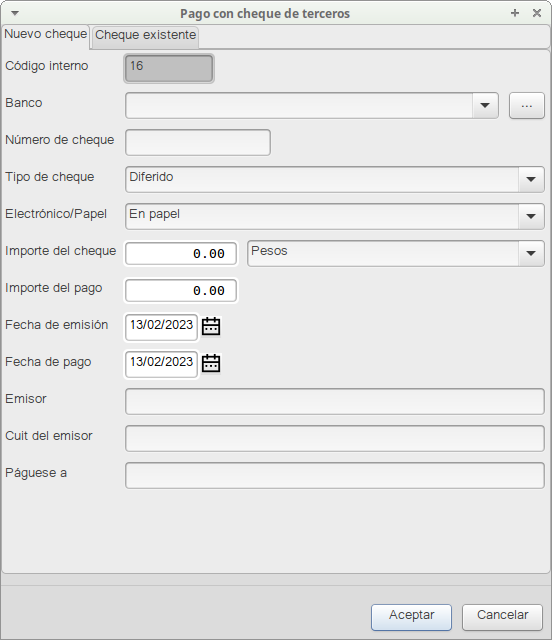Click the Importe del cheque amount field
This screenshot has width=552, height=640.
[x=181, y=253]
